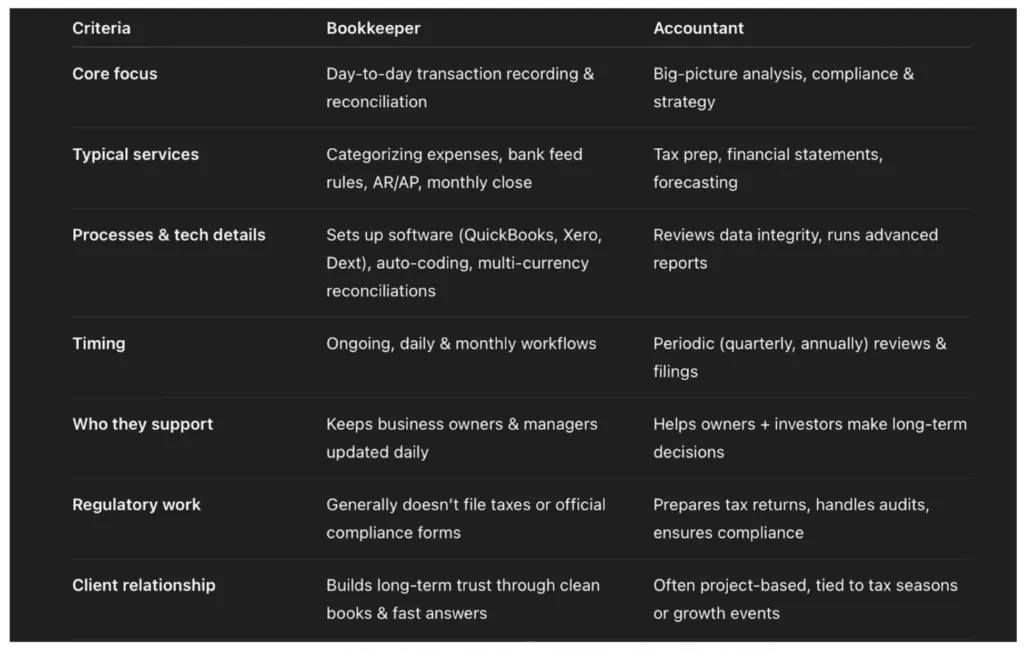Click Builds long-term trust cell
This screenshot has width=1024, height=650.
pos(463,599)
